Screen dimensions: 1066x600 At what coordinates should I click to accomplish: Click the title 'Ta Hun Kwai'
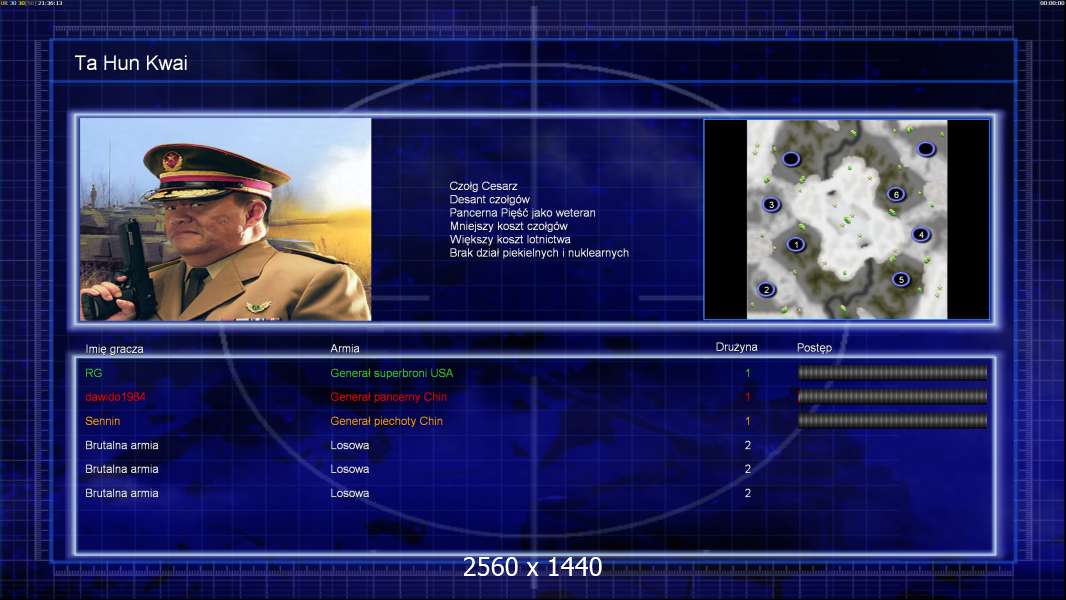pyautogui.click(x=131, y=63)
